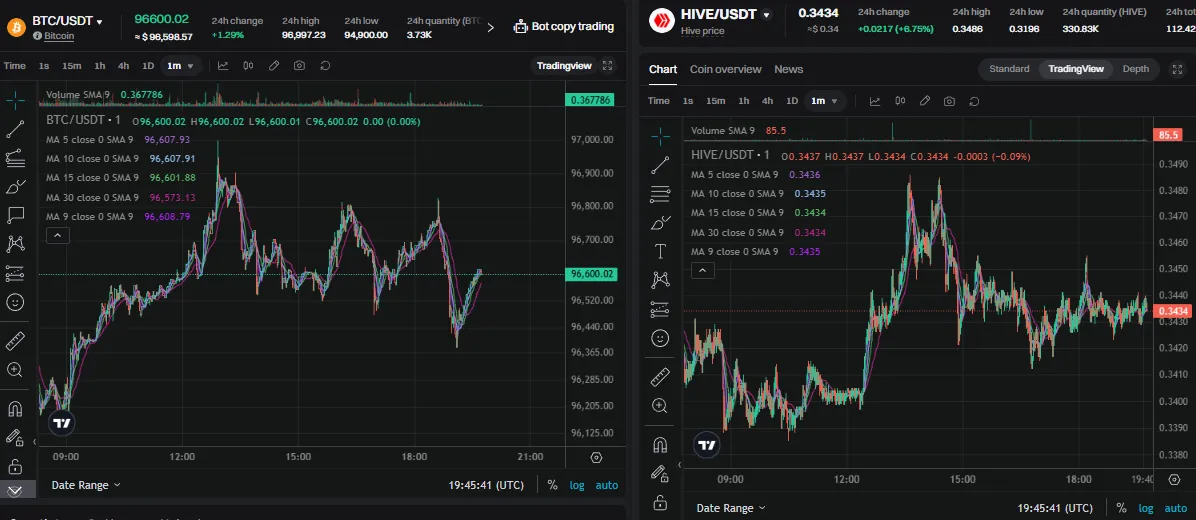Toggle lock all drawings in BTC chart
The image size is (1196, 520).
tap(15, 467)
